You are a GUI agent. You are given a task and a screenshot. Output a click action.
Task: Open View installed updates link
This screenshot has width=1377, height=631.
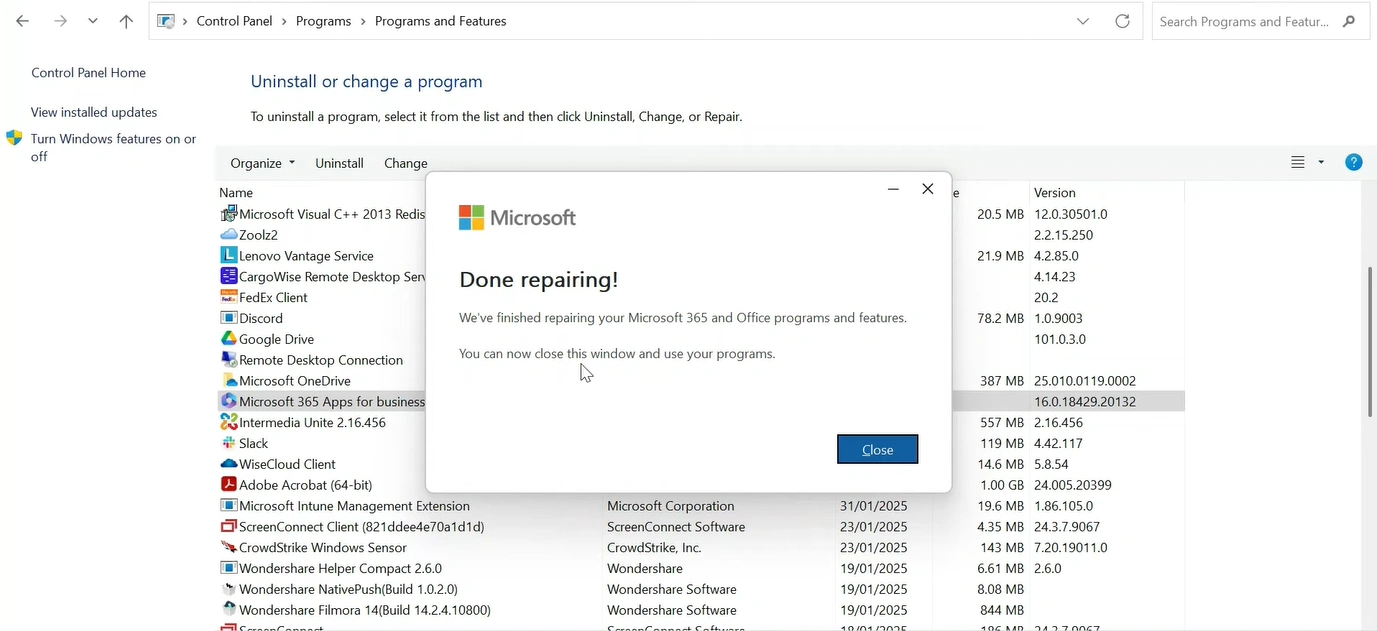(94, 112)
